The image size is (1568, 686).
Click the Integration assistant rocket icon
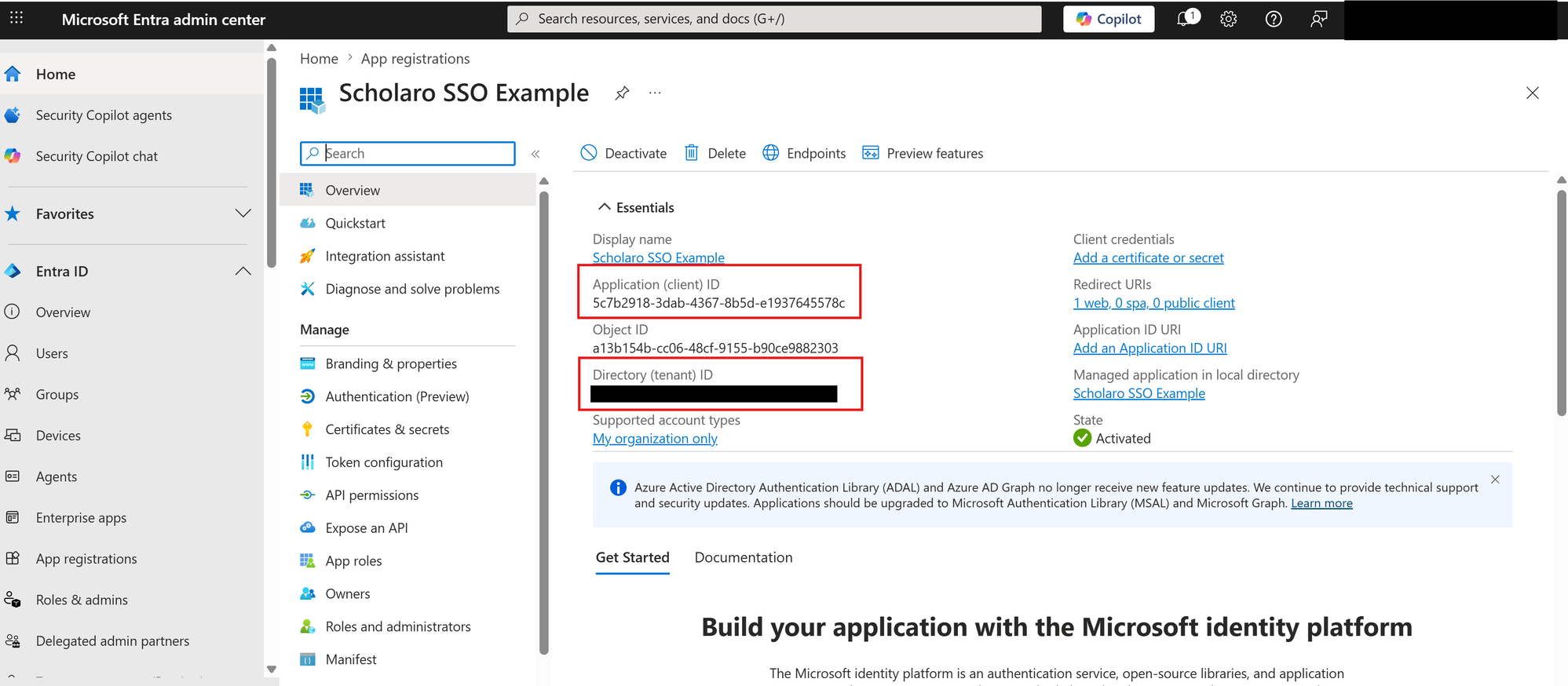[308, 257]
